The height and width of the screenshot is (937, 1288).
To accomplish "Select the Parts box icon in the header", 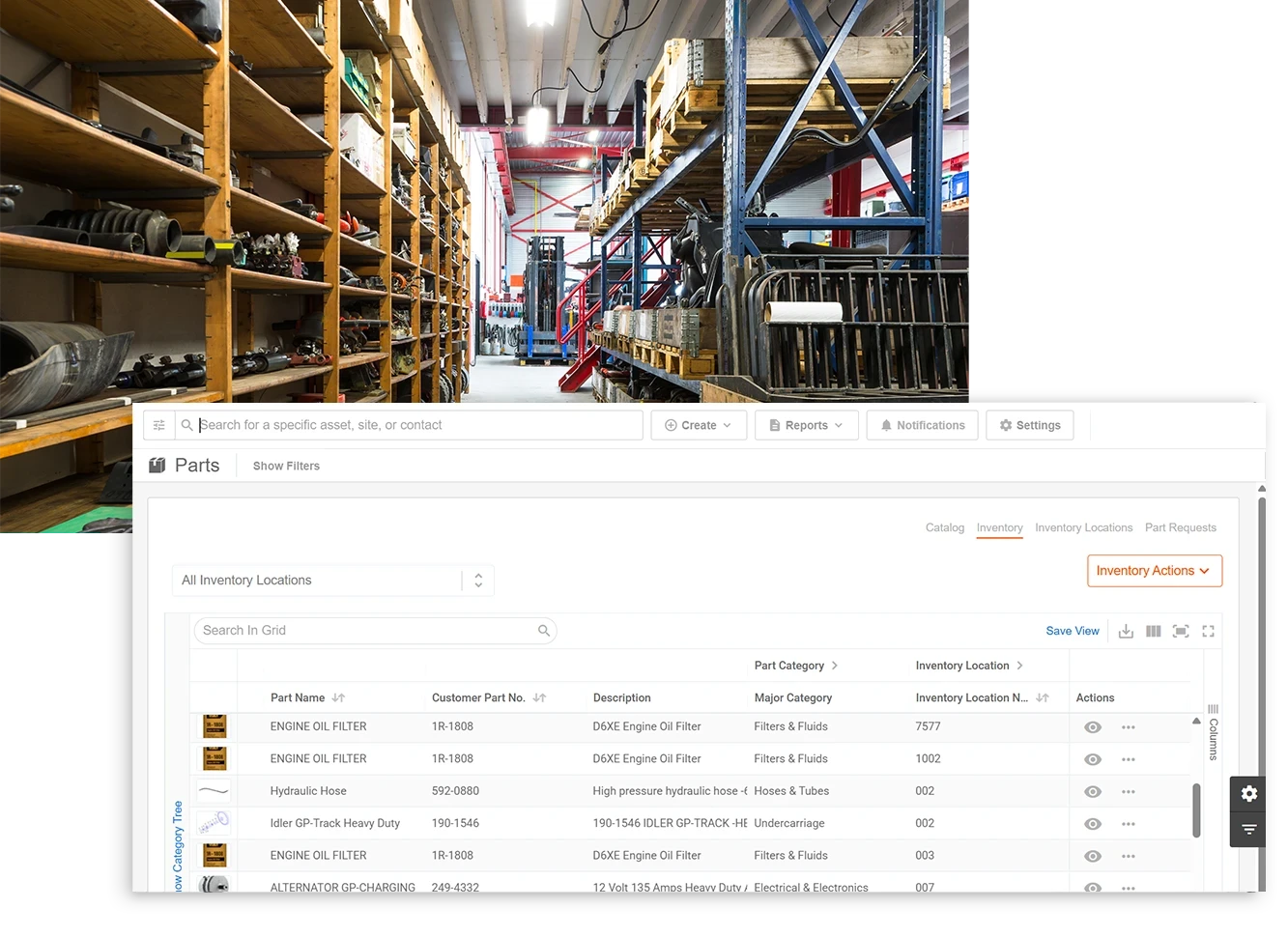I will click(157, 465).
